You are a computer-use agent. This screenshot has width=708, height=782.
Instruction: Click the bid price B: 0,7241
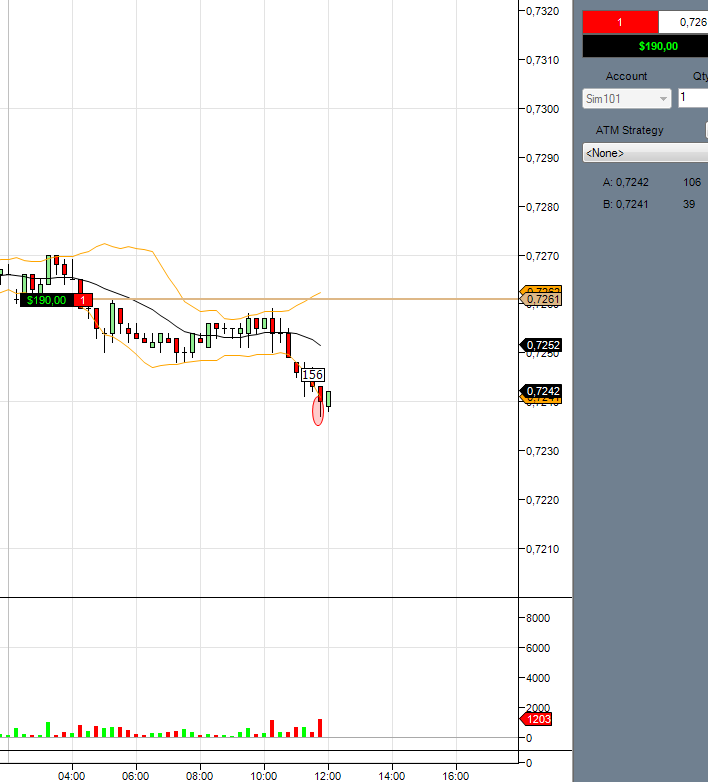point(626,204)
